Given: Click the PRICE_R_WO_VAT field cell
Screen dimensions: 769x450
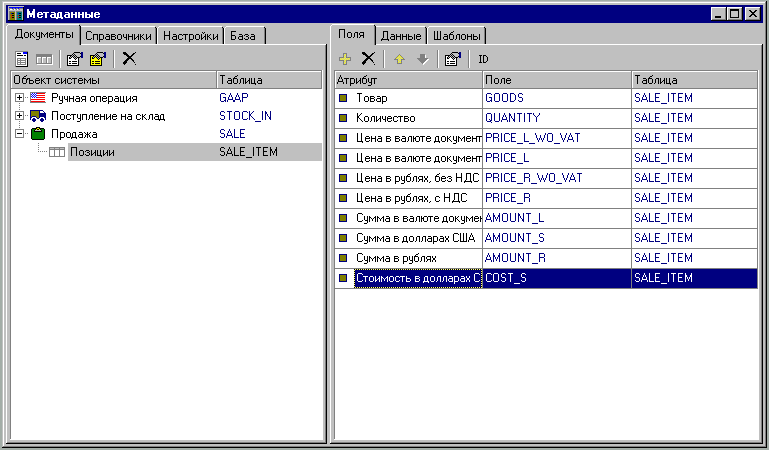Looking at the screenshot, I should 557,178.
